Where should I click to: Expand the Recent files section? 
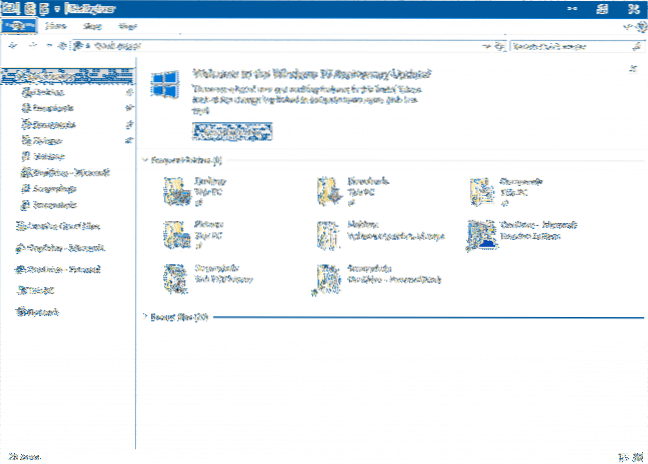pos(144,317)
